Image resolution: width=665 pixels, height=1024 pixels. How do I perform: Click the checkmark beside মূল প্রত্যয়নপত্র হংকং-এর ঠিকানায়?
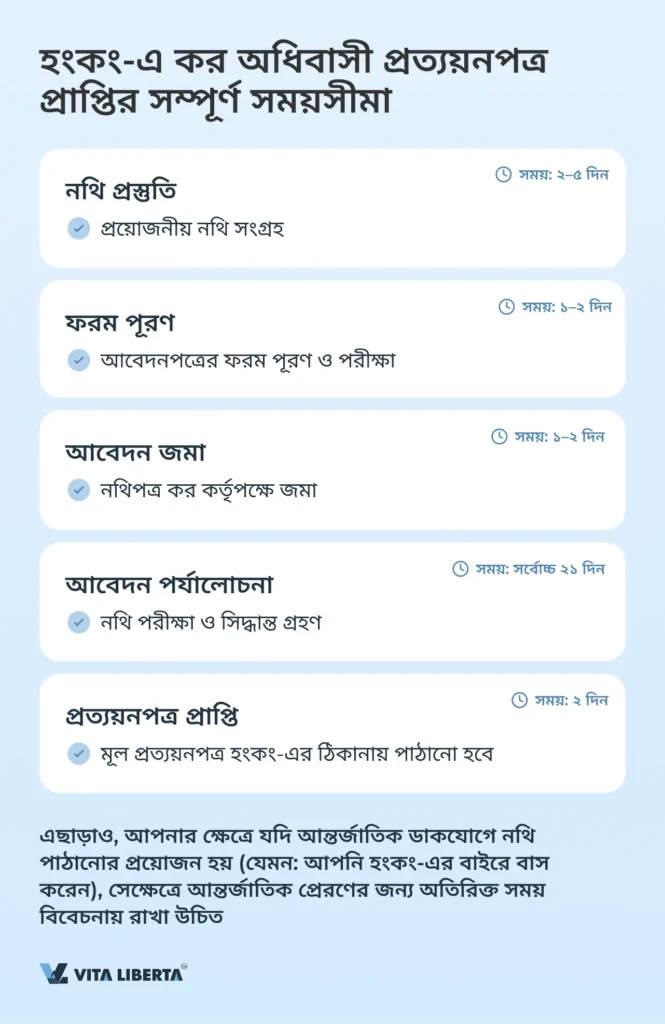click(78, 753)
